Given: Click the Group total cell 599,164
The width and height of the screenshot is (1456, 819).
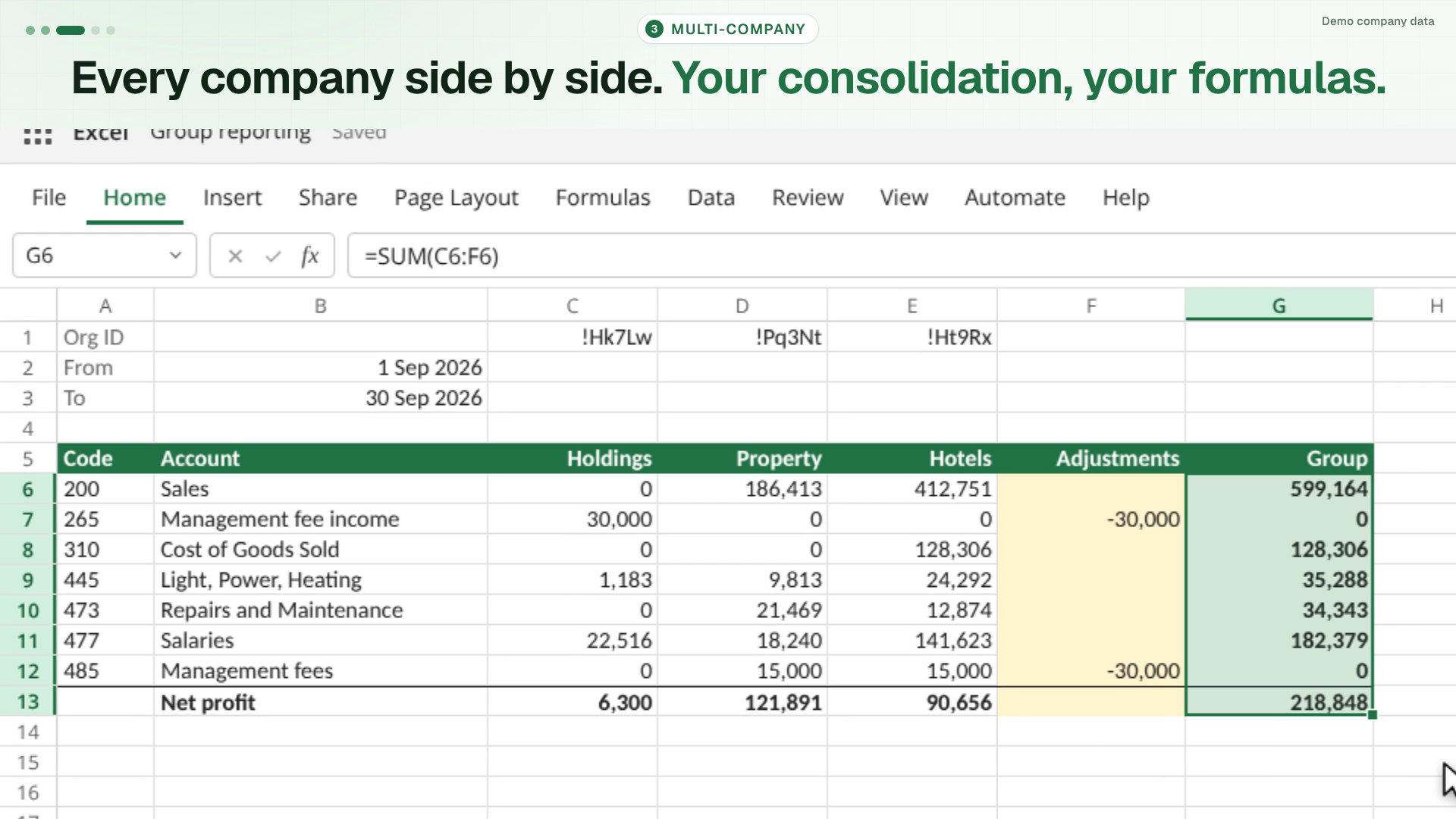Looking at the screenshot, I should pos(1279,489).
